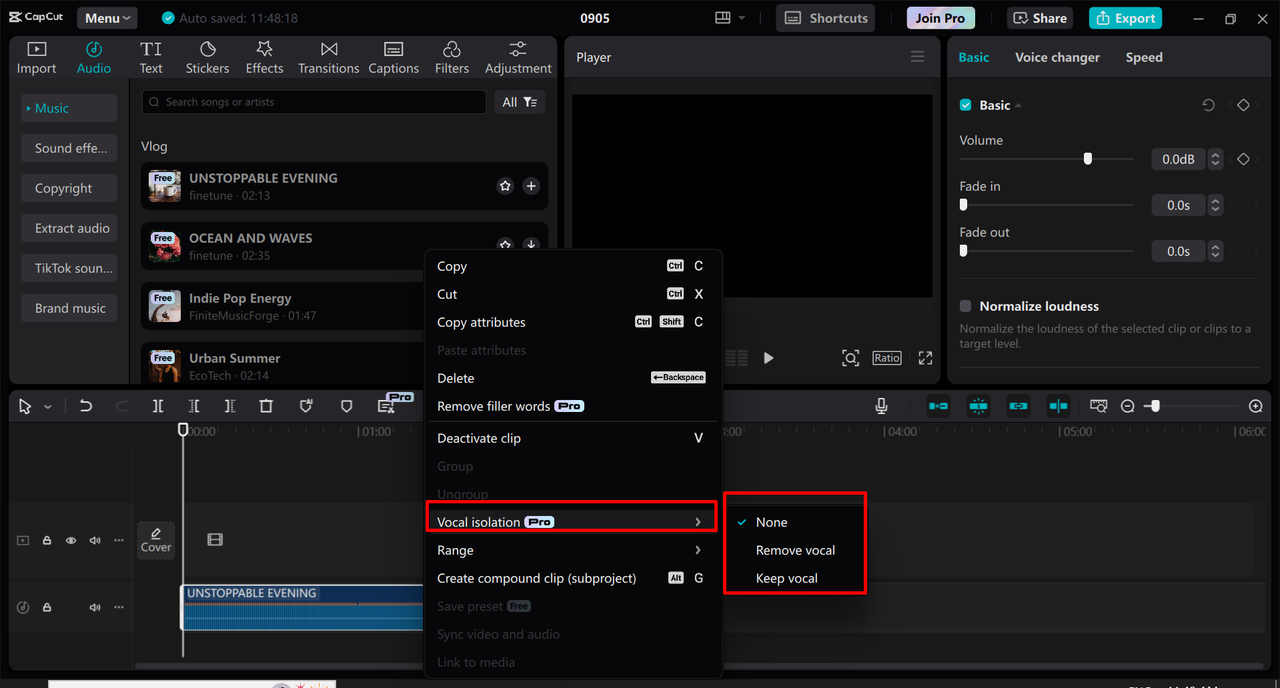Click the timeline zoom-out minus icon
Viewport: 1280px width, 688px height.
pyautogui.click(x=1128, y=406)
